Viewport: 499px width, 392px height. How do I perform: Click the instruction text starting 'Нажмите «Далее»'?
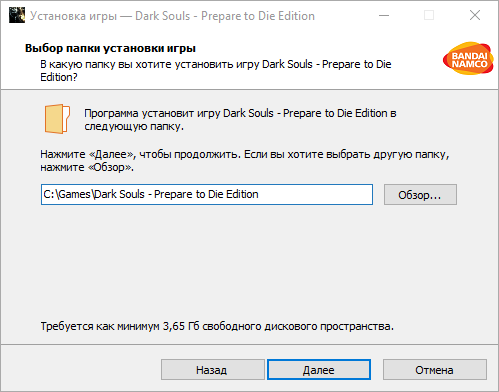pos(245,161)
